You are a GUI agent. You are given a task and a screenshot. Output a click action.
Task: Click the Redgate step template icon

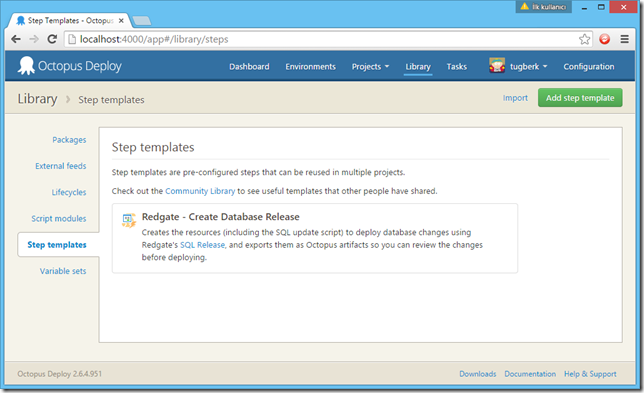click(x=129, y=221)
